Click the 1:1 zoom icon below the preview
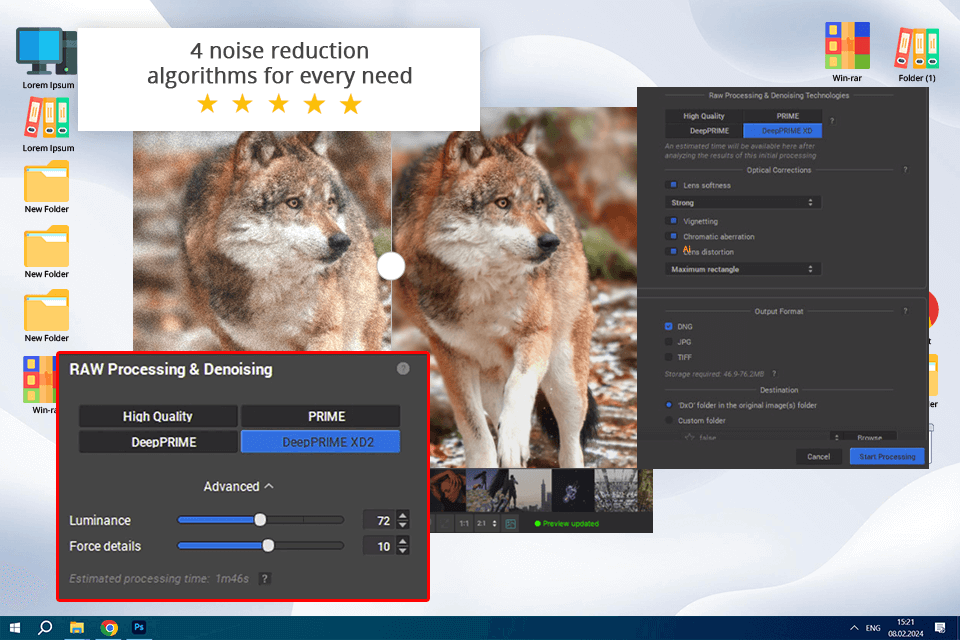 [x=463, y=523]
